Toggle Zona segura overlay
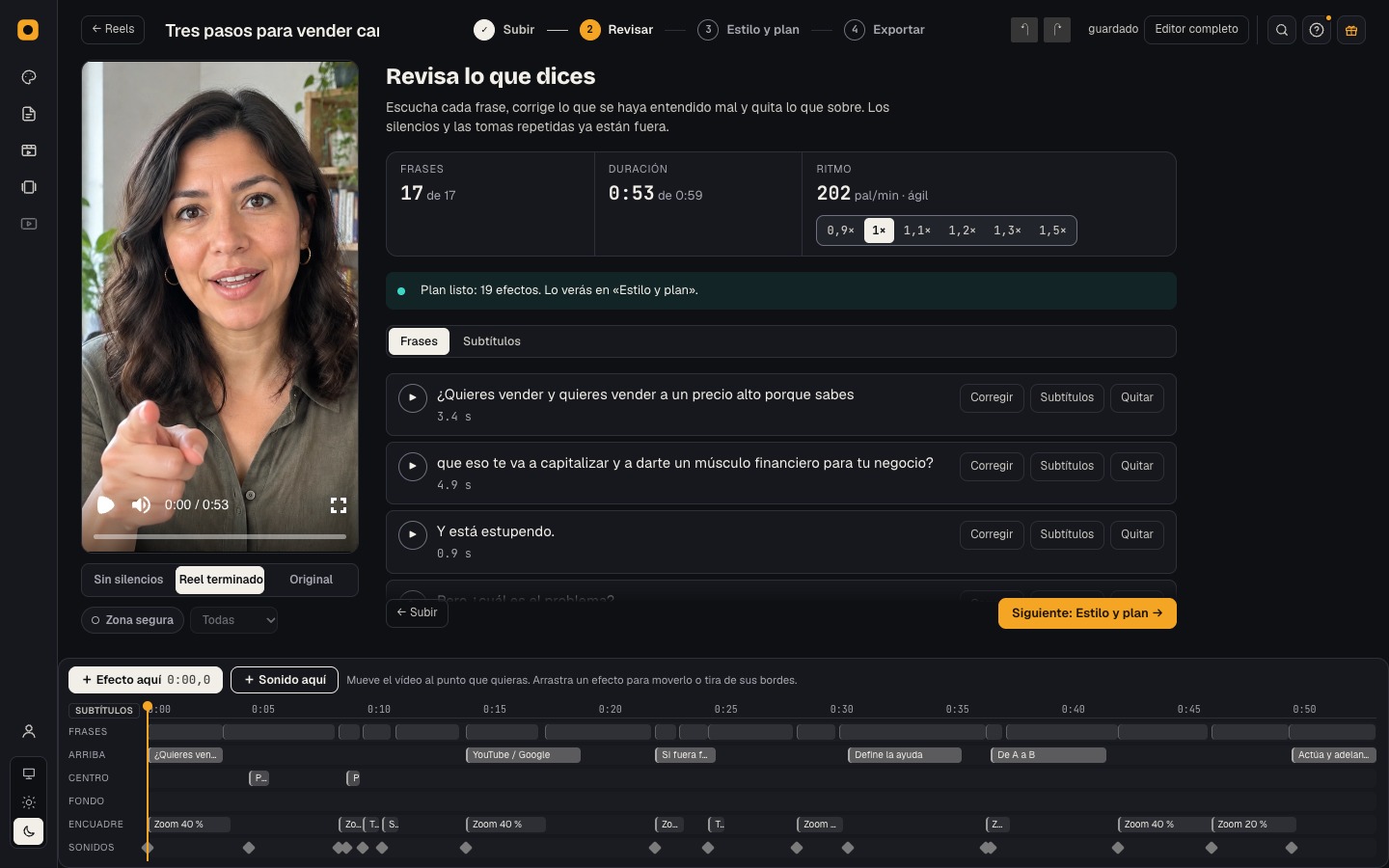 click(133, 620)
